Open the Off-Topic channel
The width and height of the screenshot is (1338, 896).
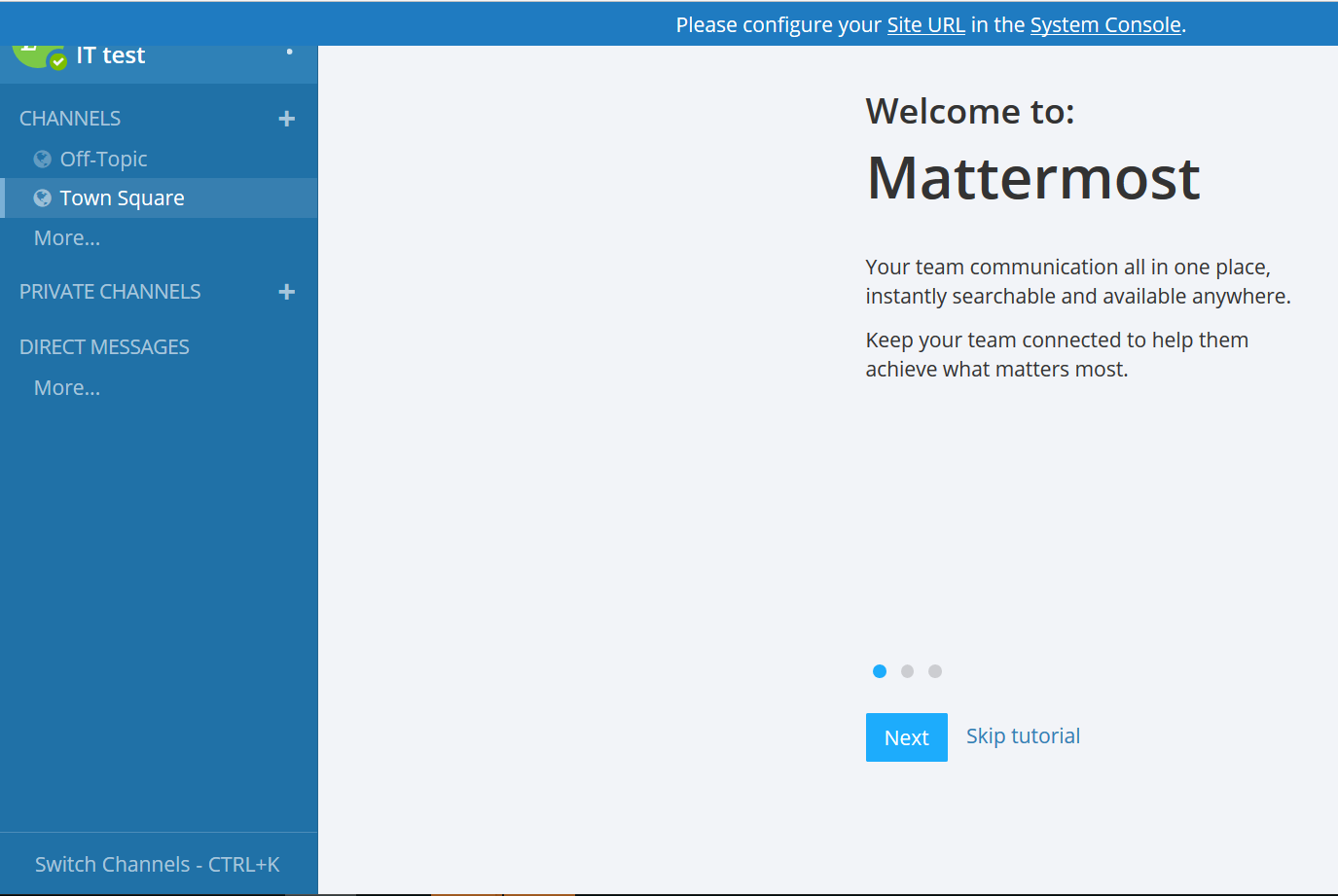pyautogui.click(x=103, y=160)
